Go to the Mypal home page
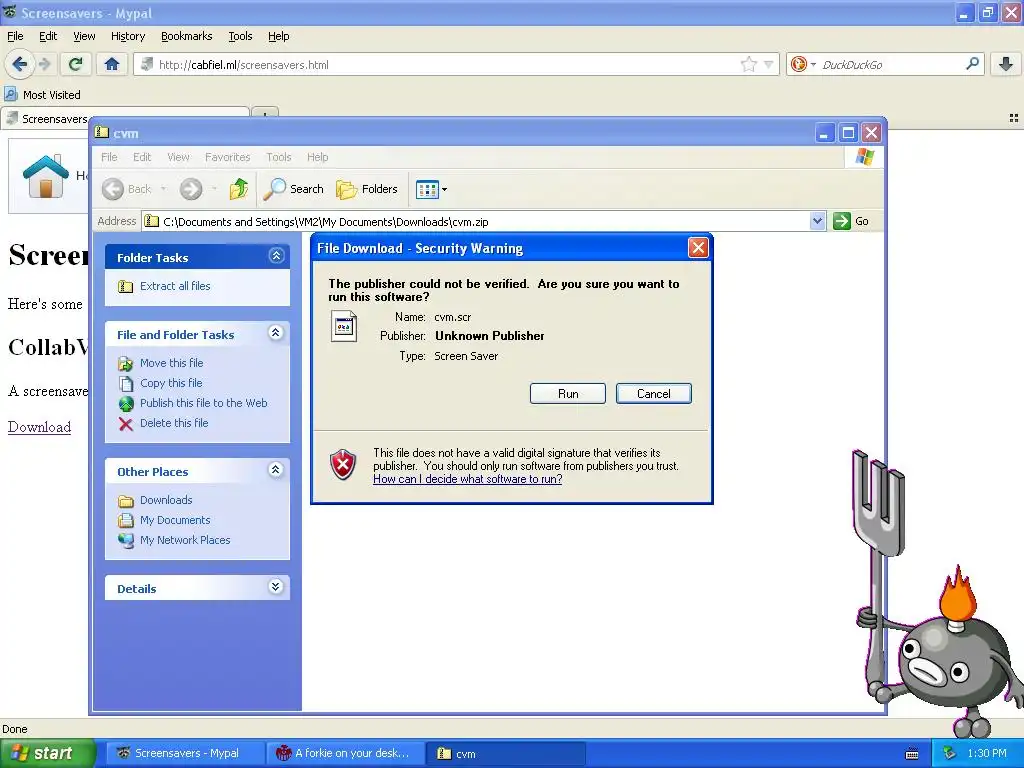Screen dimensions: 1024x768 click(x=112, y=64)
